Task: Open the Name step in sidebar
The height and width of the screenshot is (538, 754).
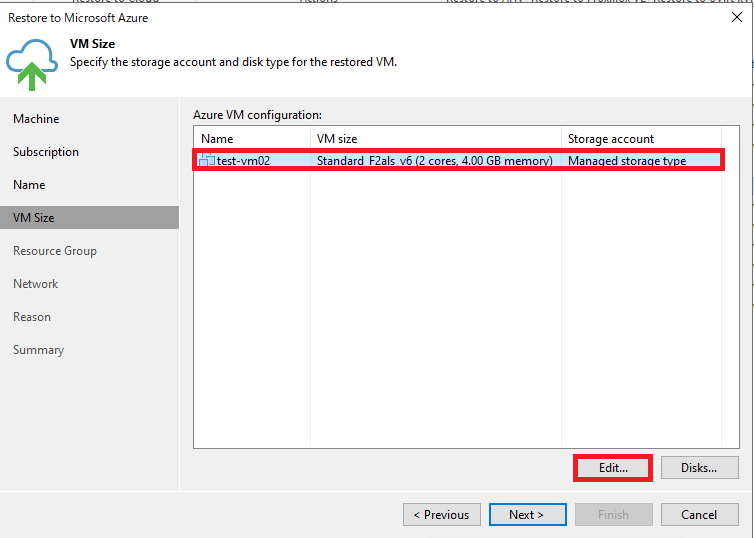Action: [29, 185]
